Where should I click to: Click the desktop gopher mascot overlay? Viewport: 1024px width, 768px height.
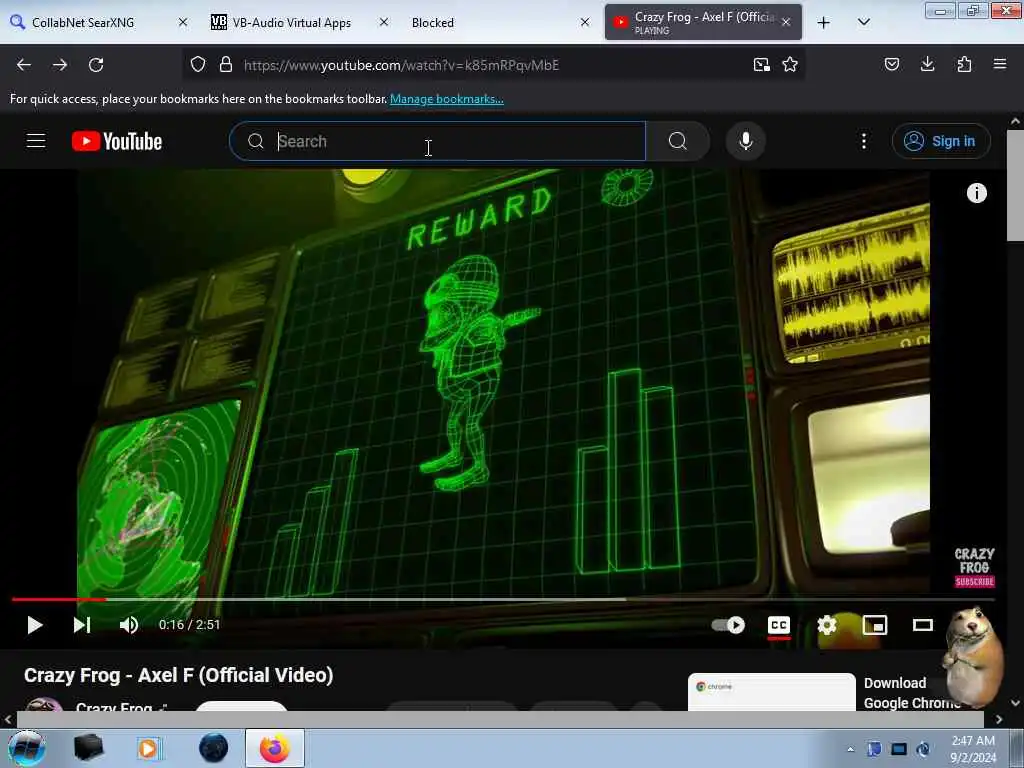click(974, 658)
